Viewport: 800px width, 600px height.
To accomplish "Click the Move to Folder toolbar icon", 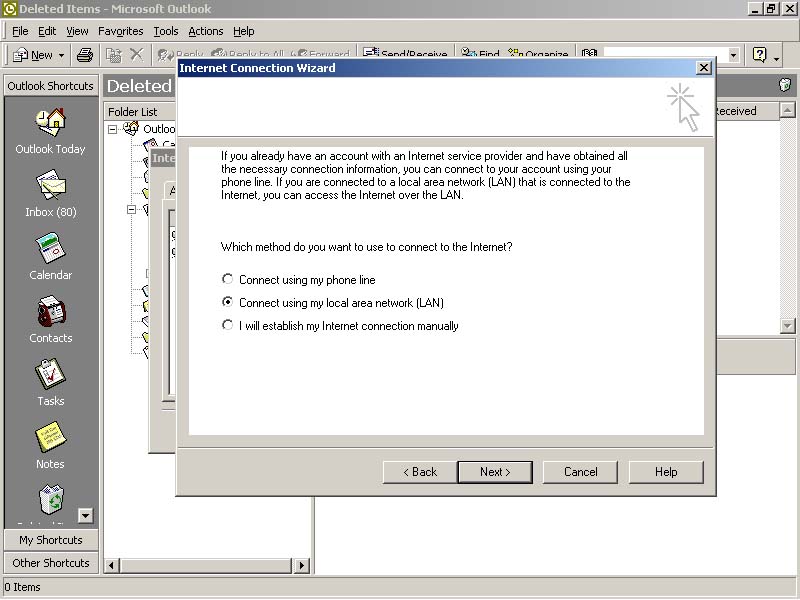I will (x=113, y=55).
